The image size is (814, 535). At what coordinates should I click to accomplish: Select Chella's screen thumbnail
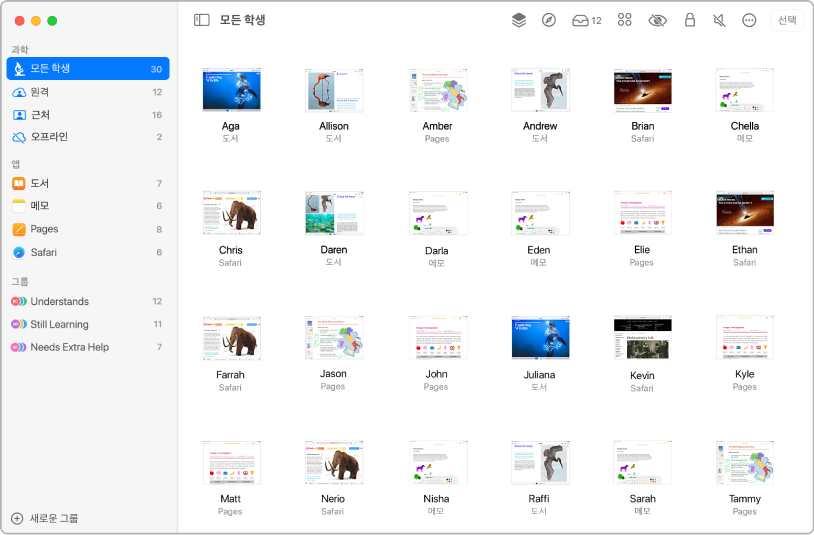tap(744, 90)
